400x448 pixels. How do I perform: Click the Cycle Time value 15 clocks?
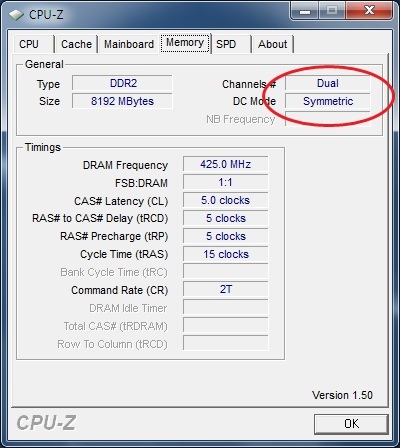click(226, 254)
